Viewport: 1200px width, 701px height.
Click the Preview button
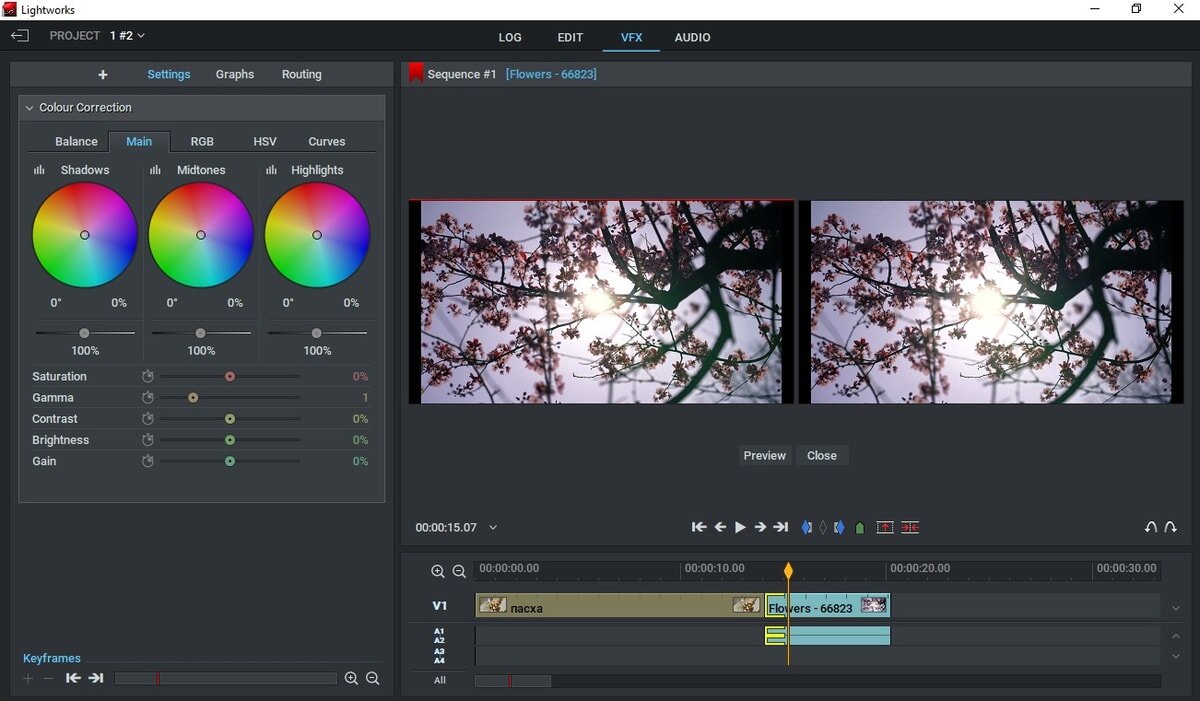point(764,455)
